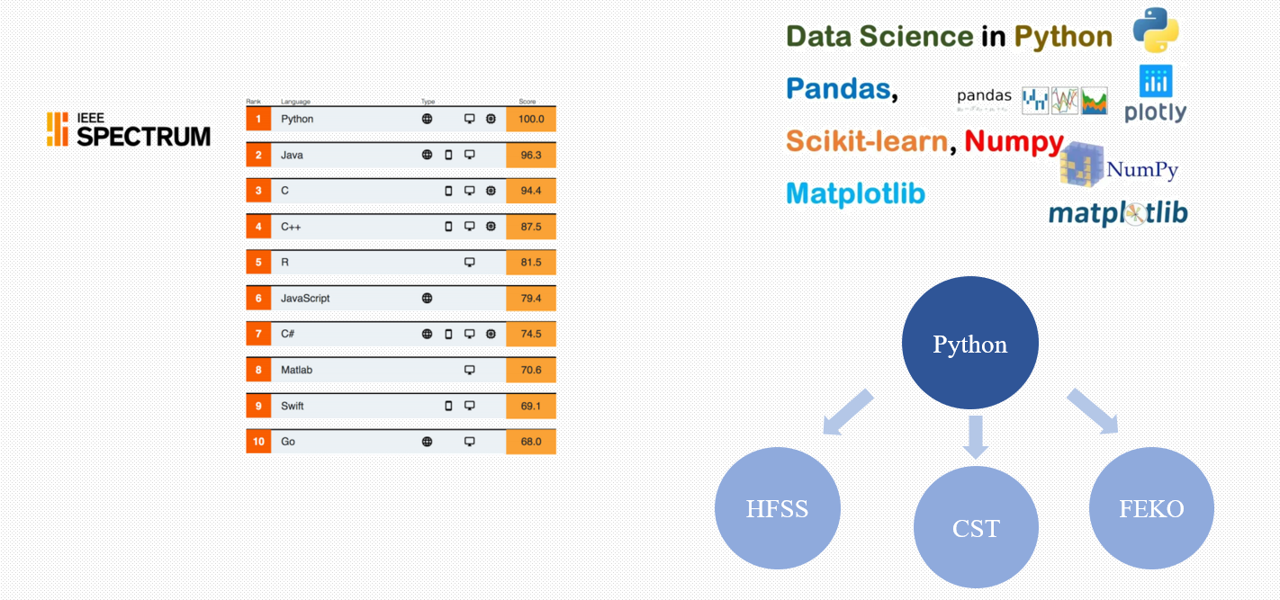The image size is (1280, 600).
Task: Click the Python snake logo
Action: [1156, 31]
